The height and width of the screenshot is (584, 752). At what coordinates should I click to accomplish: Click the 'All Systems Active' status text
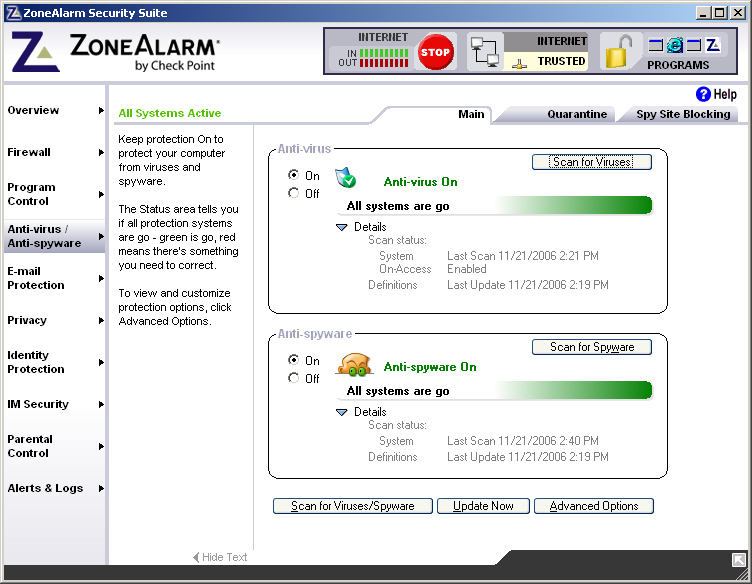click(170, 113)
